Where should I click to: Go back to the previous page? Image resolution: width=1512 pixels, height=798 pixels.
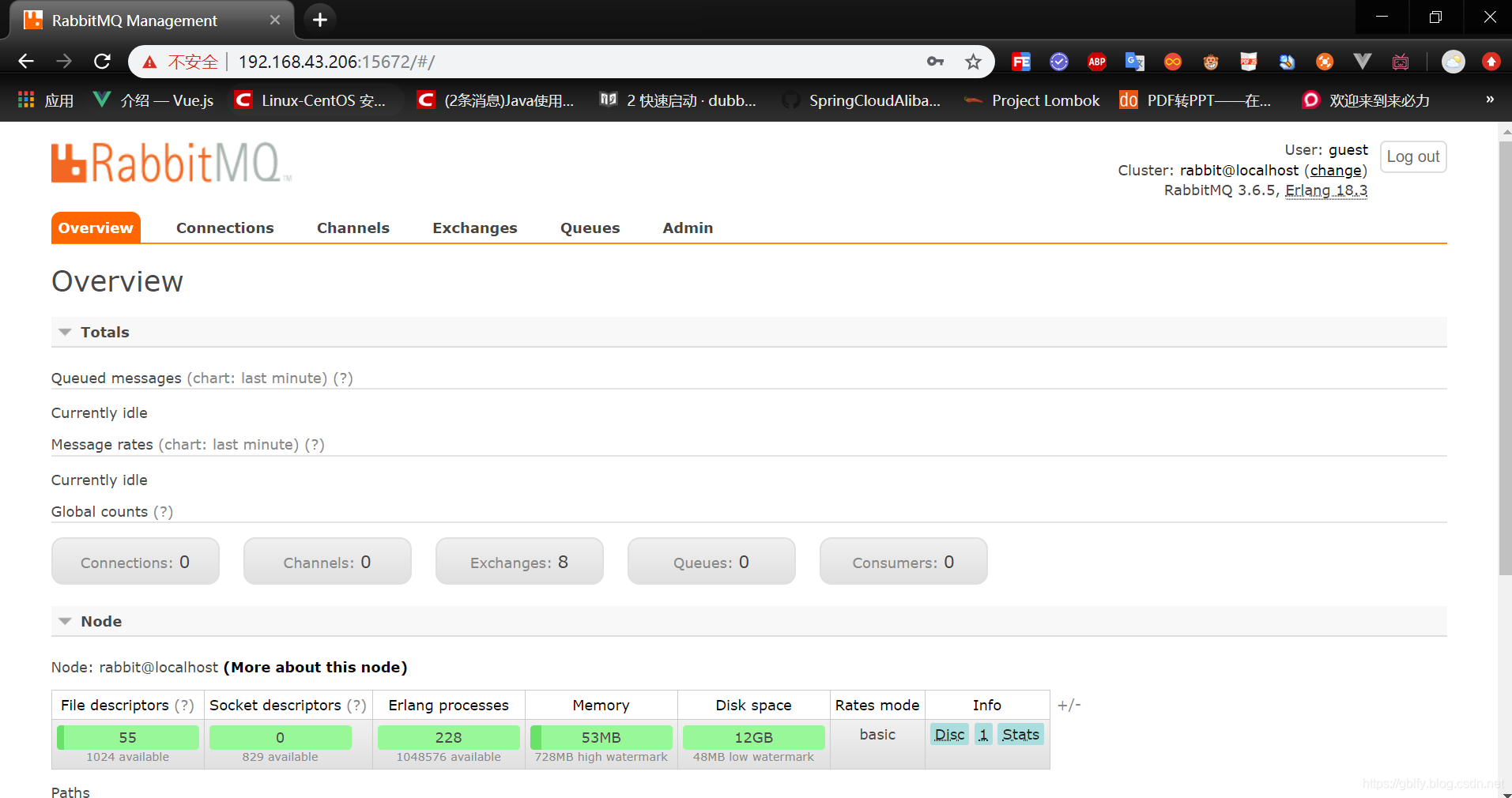click(x=26, y=62)
